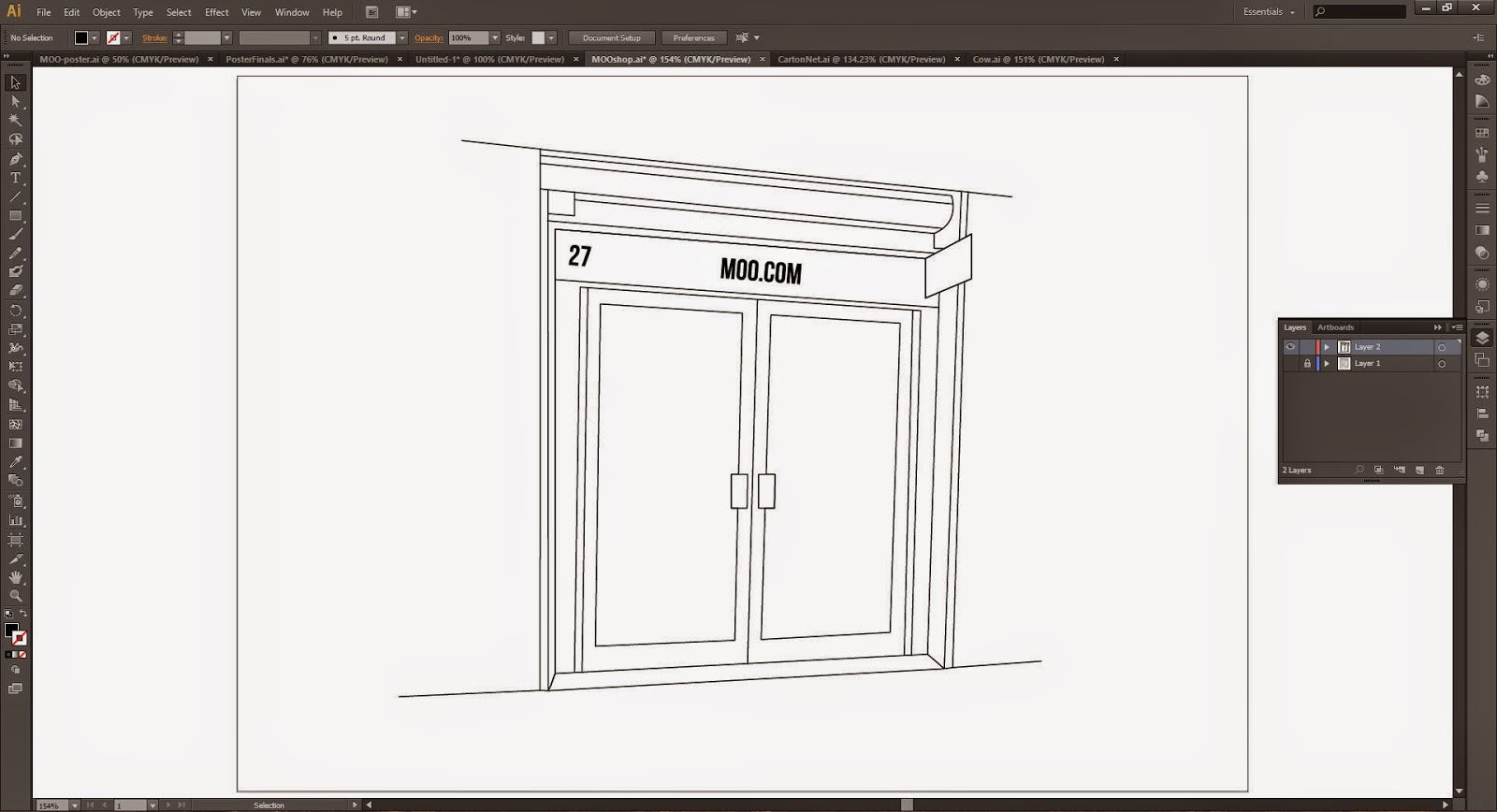Switch to the CartonNet.ai document tab
Screen dimensions: 1497x812
coord(861,59)
